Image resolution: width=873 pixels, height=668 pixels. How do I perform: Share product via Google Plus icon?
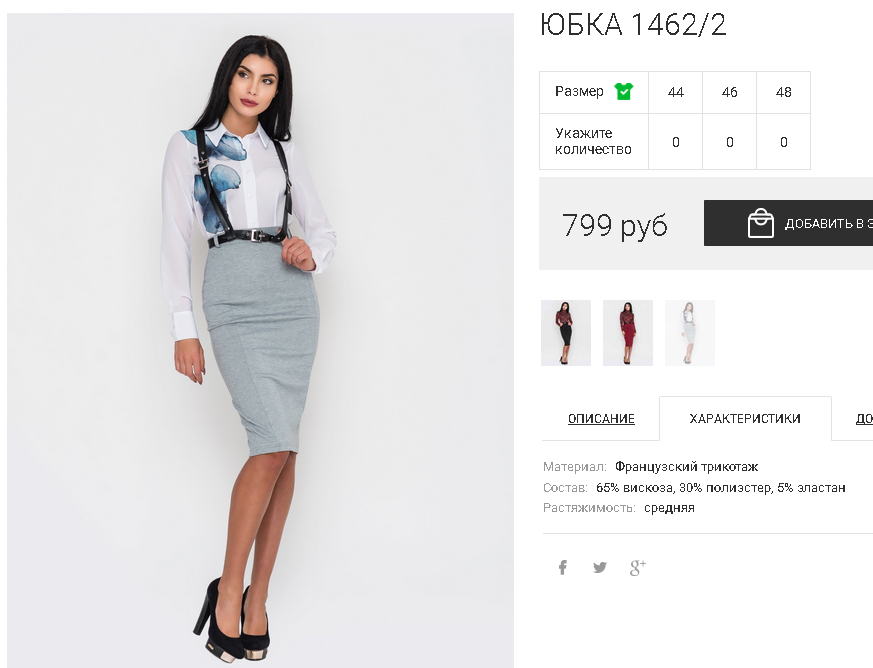tap(637, 567)
